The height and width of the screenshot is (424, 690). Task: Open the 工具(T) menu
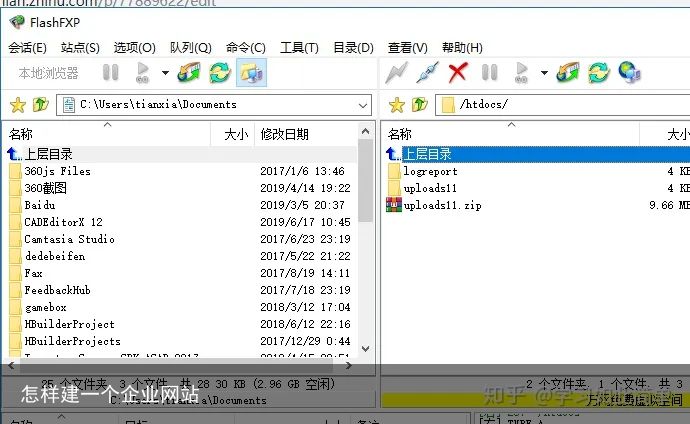click(x=299, y=48)
